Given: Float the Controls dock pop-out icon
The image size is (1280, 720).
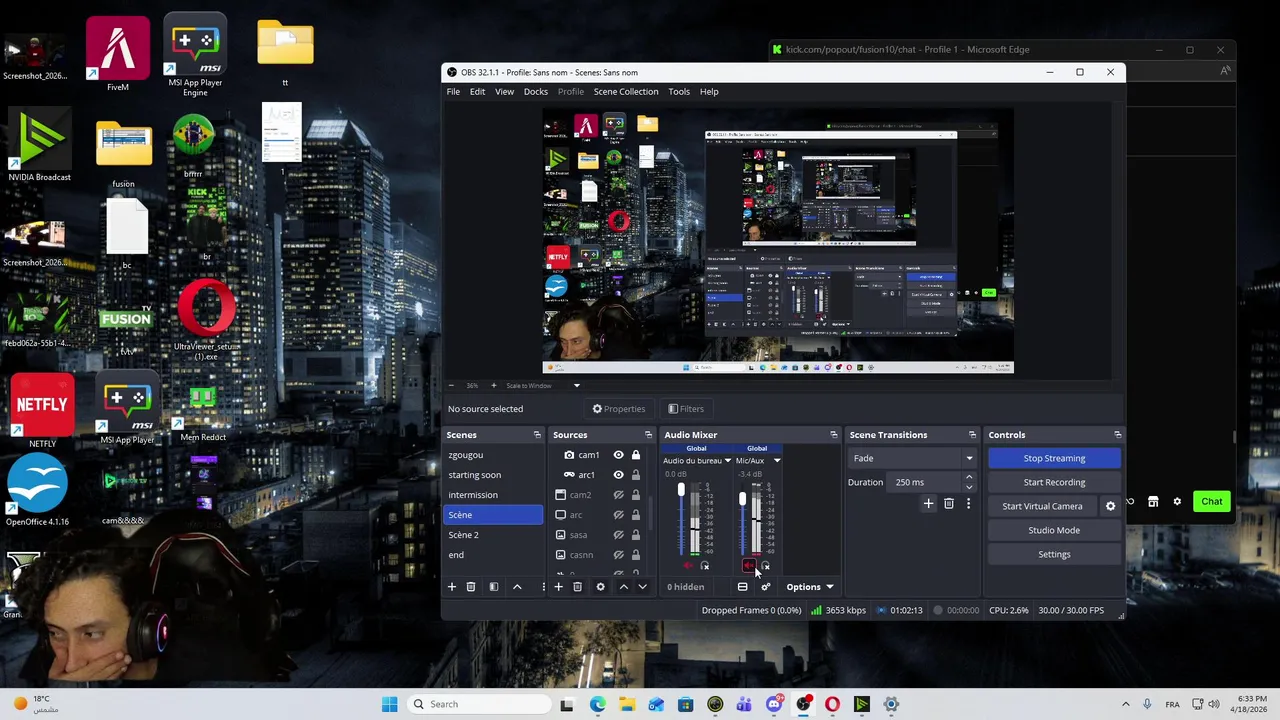Looking at the screenshot, I should (x=1117, y=435).
